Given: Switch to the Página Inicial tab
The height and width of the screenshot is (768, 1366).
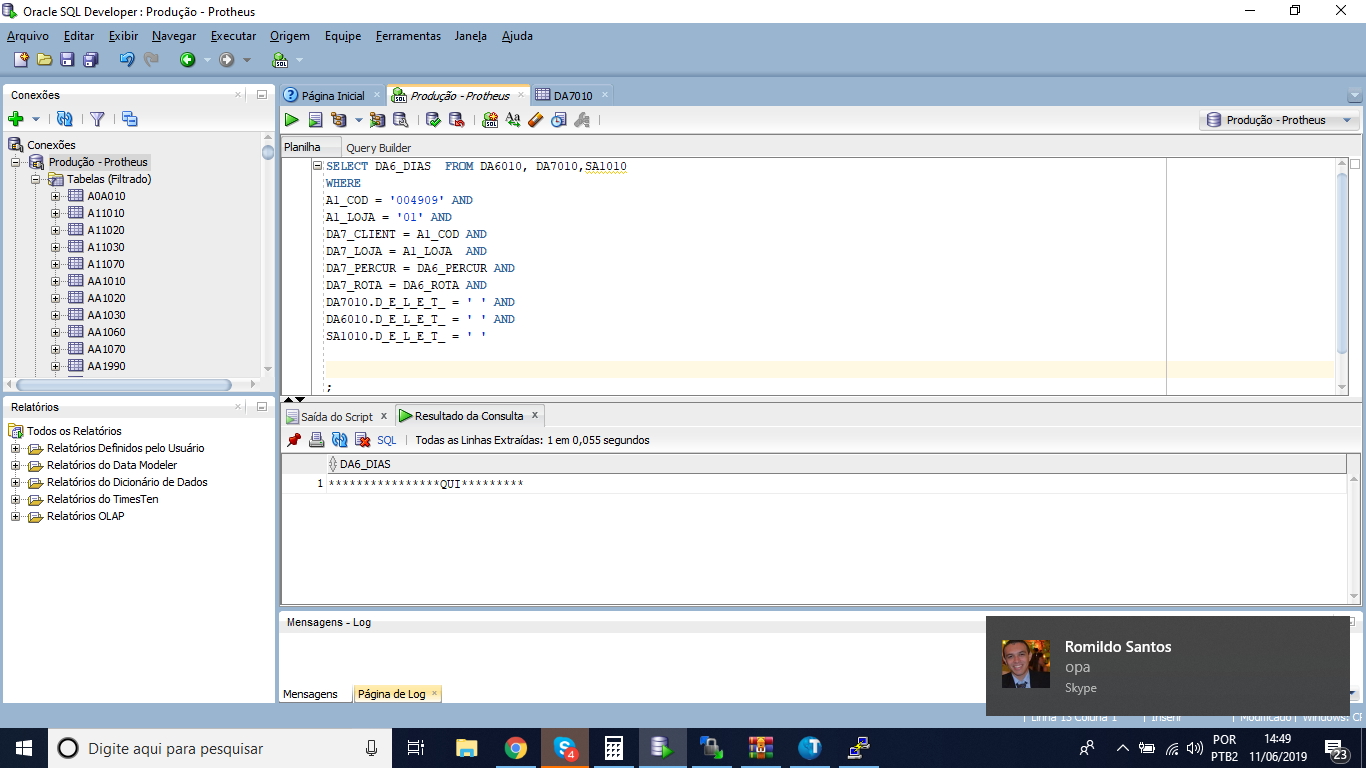Looking at the screenshot, I should coord(333,96).
